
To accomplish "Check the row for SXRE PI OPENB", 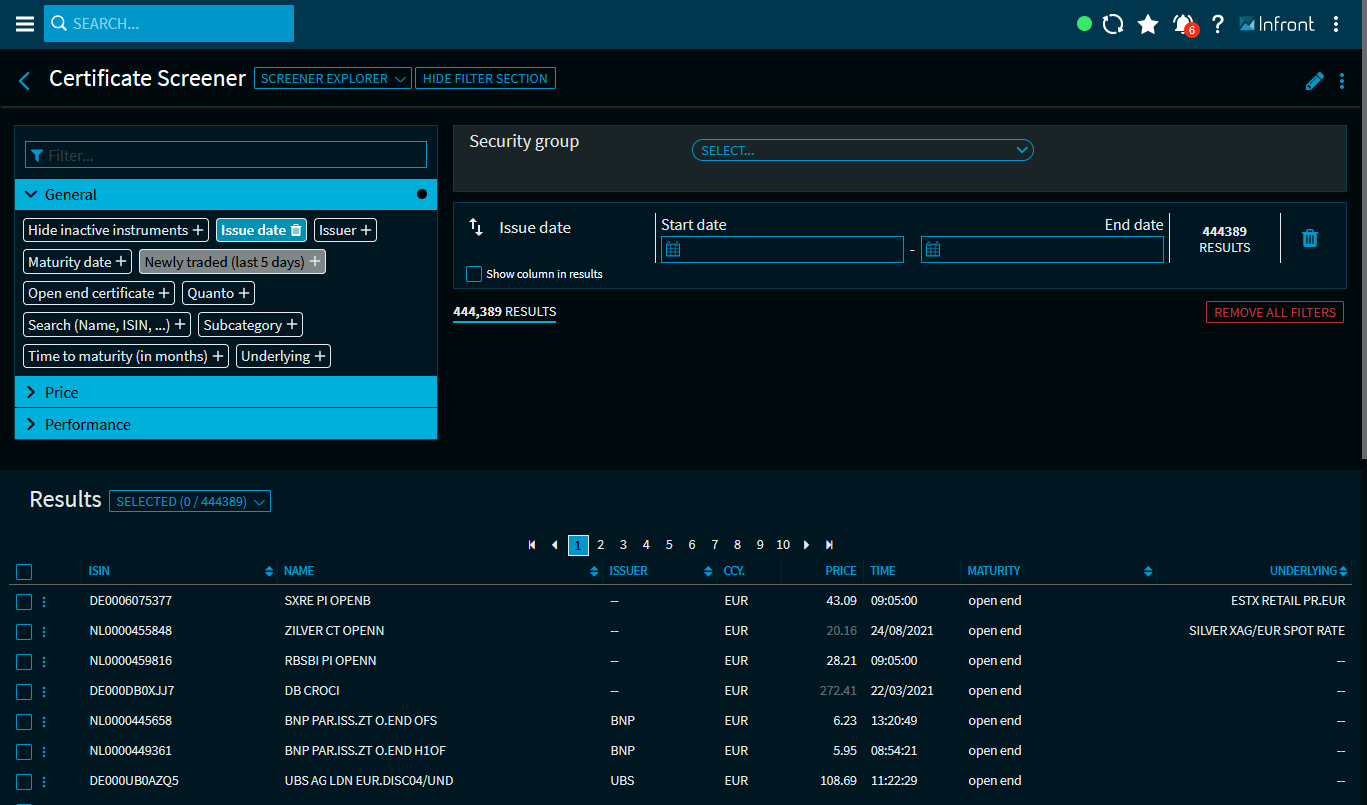I will (x=24, y=602).
